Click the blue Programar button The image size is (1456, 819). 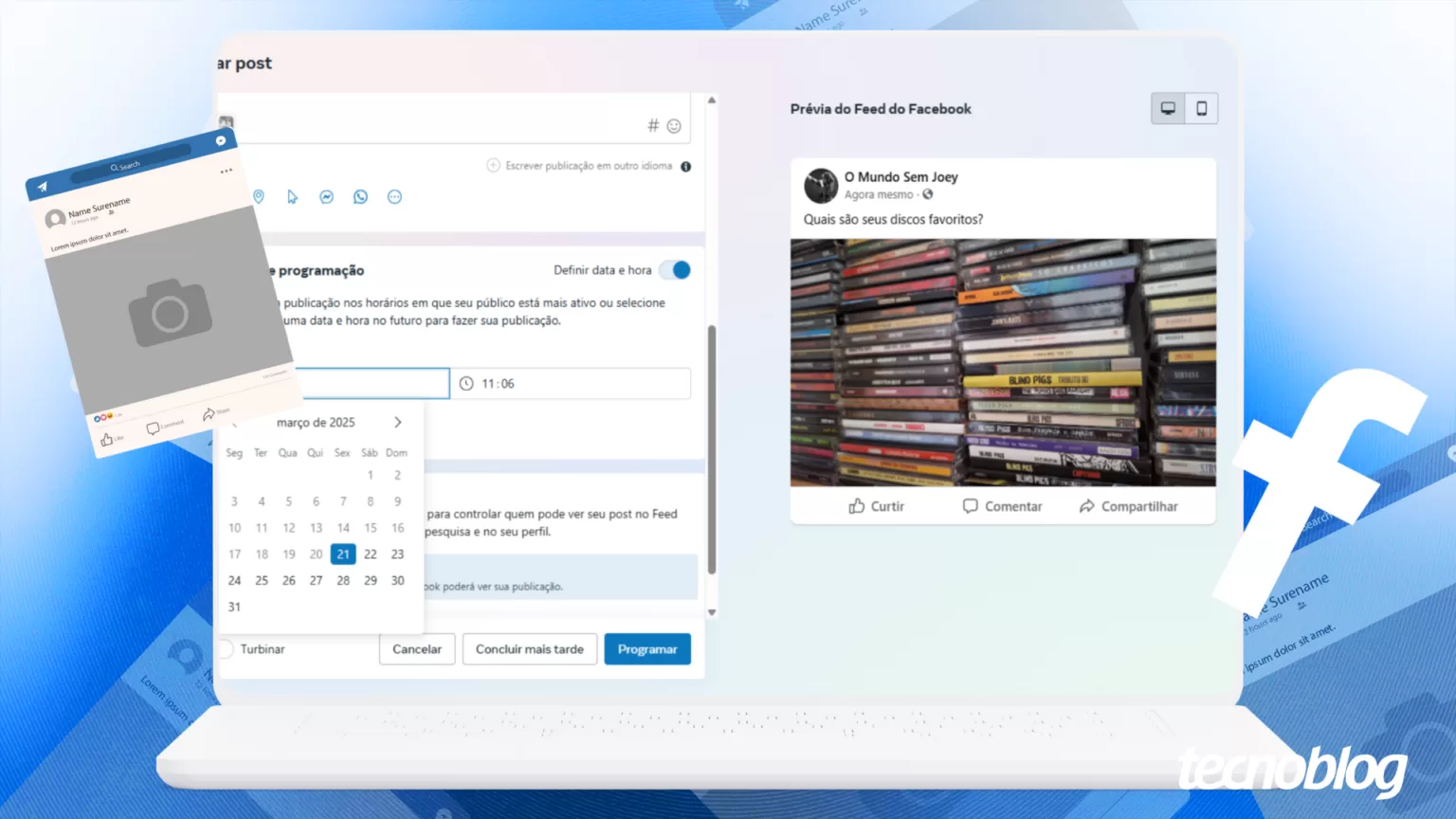click(647, 649)
